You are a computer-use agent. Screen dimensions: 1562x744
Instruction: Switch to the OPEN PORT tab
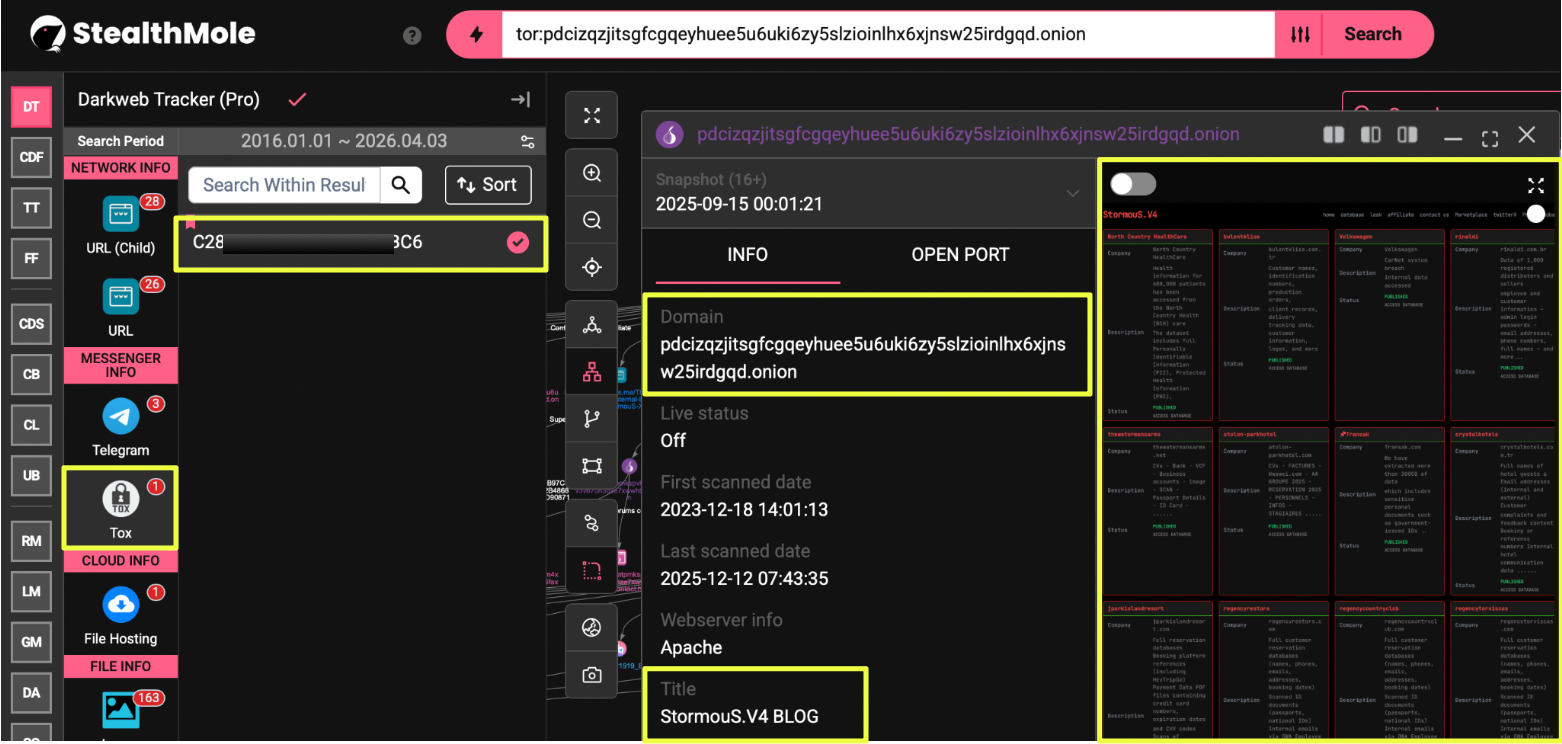click(959, 255)
